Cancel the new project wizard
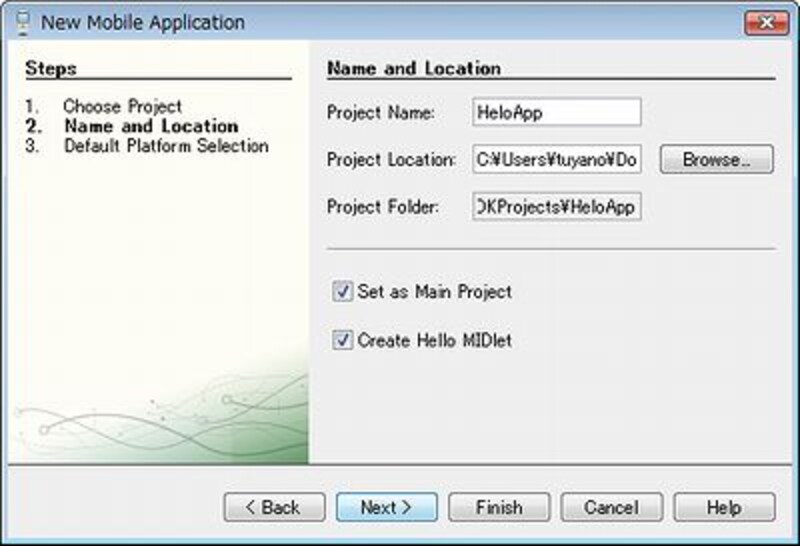The width and height of the screenshot is (800, 546). [x=611, y=507]
